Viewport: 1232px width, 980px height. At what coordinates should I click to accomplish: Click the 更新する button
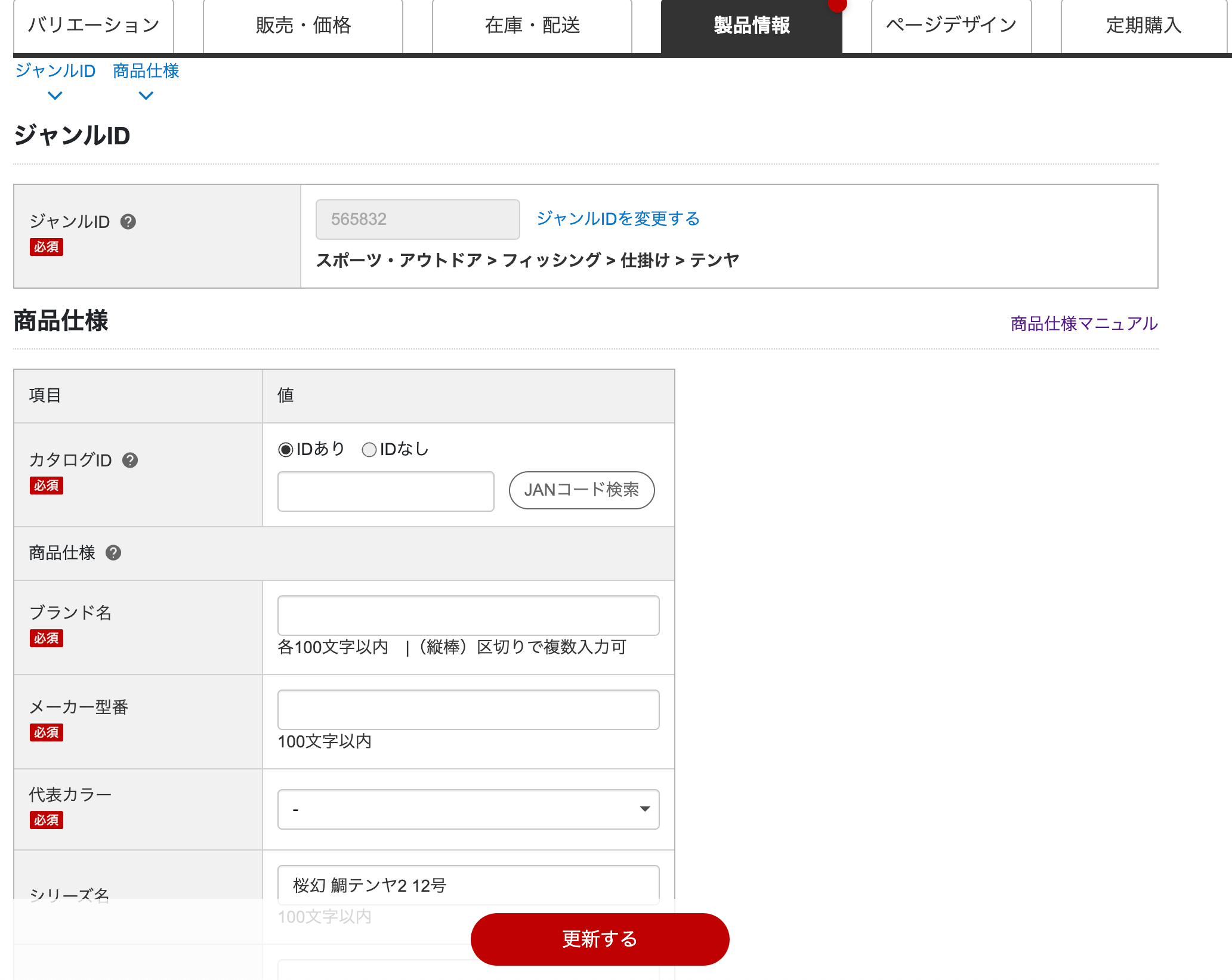coord(600,939)
